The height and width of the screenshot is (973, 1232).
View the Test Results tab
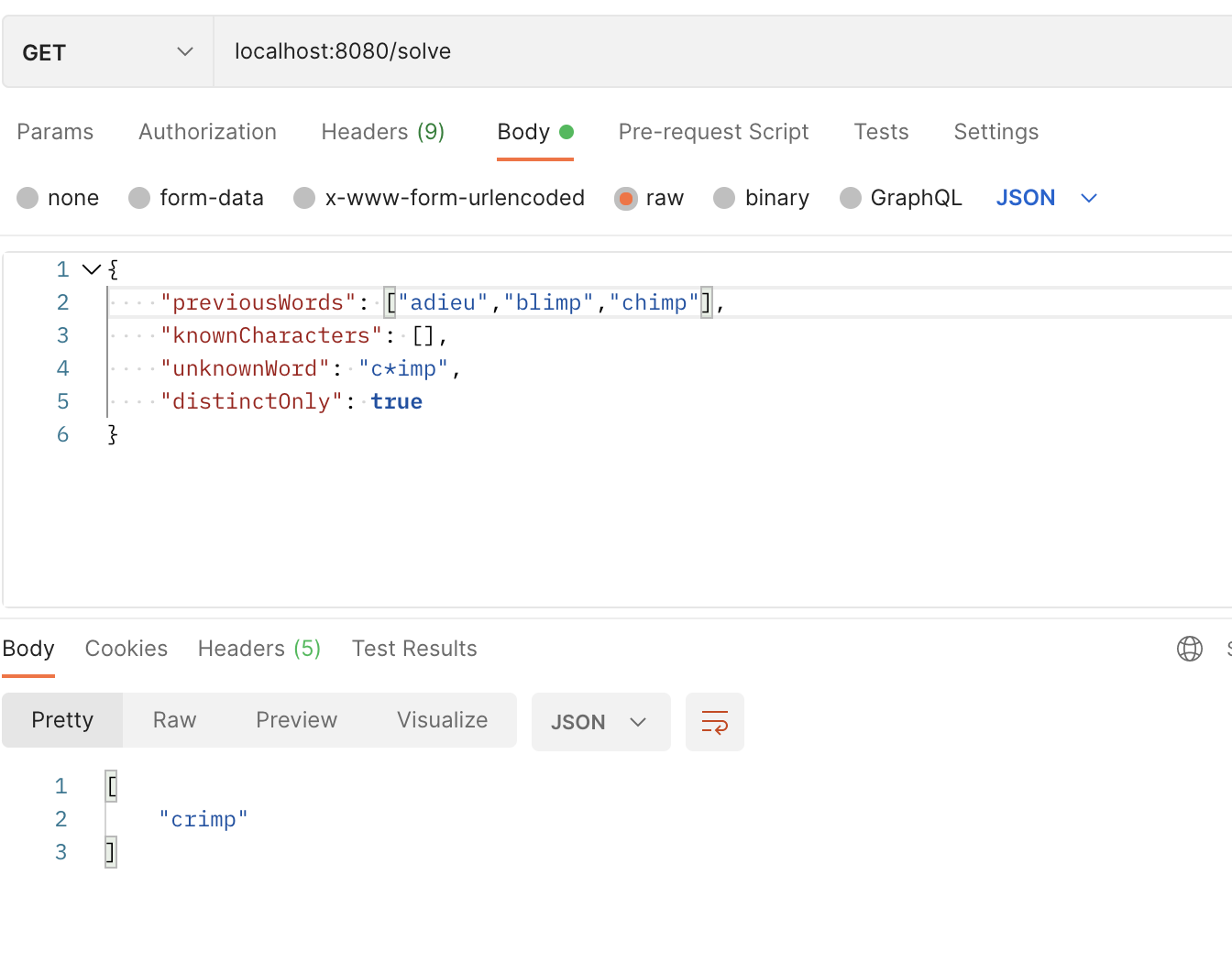[x=414, y=648]
